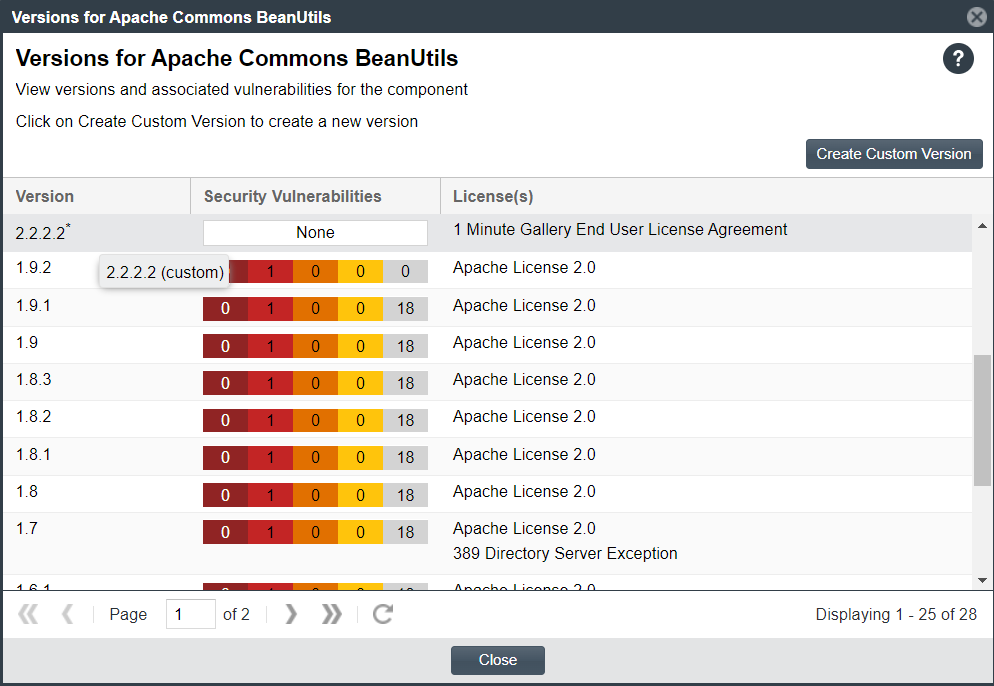Click Apache License 2.0 for version 1.9.1
994x686 pixels.
point(524,306)
